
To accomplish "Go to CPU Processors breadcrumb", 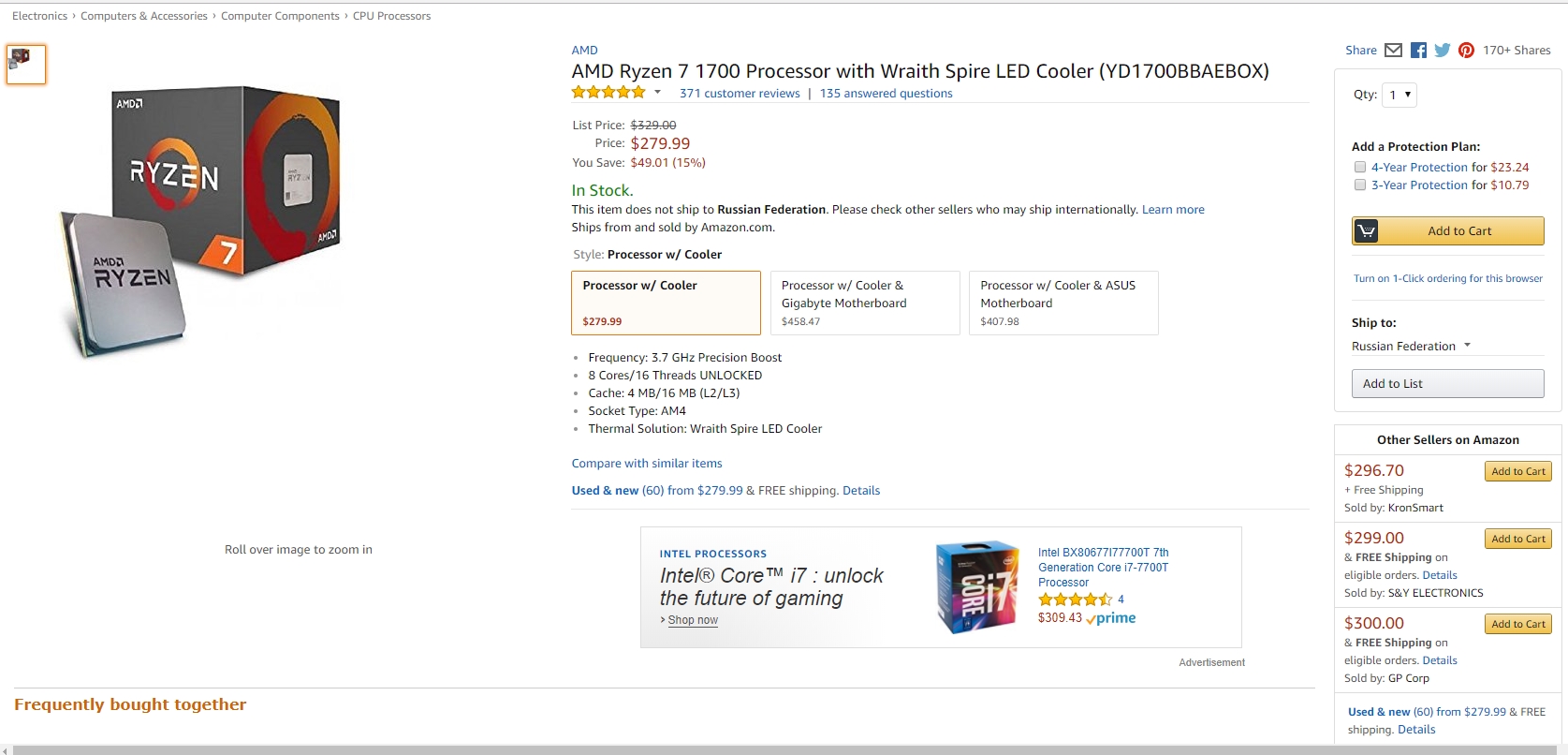I will coord(391,16).
